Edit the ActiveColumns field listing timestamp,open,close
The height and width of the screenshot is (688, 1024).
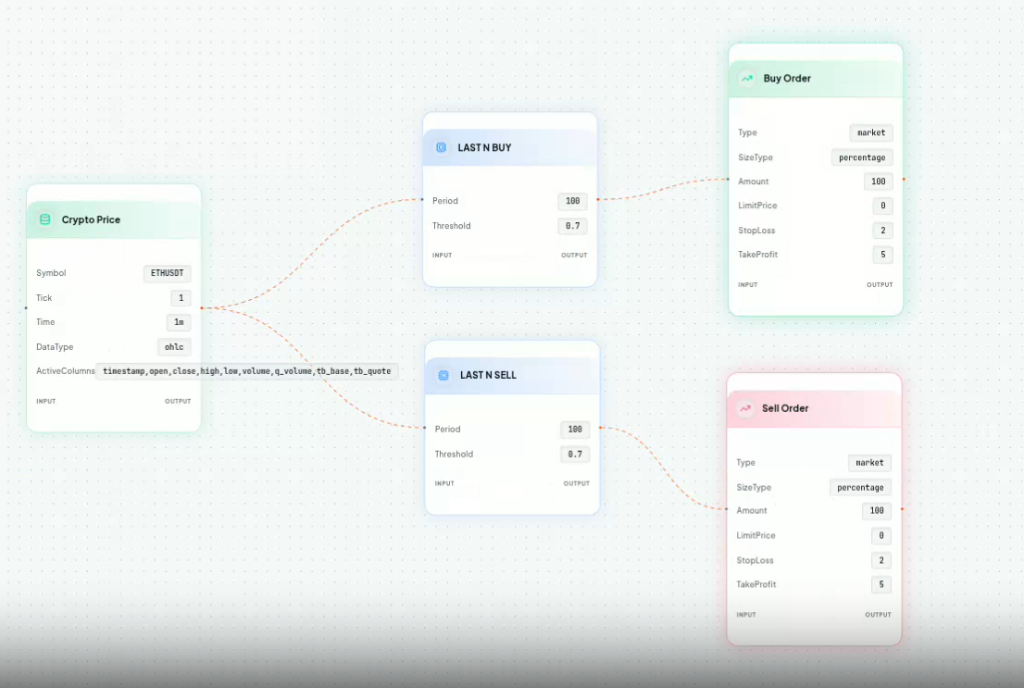247,371
